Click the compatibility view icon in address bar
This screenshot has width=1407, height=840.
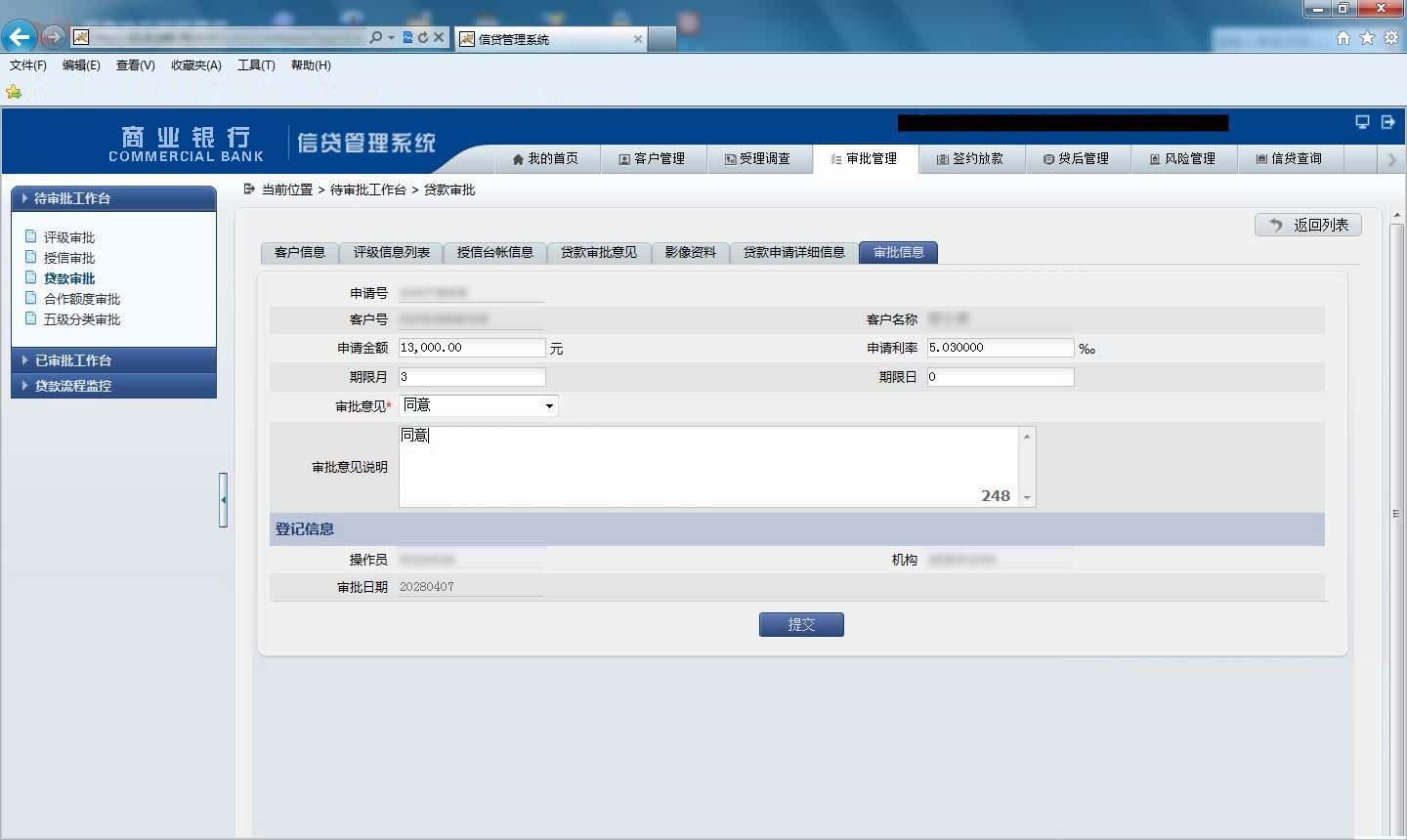[407, 37]
